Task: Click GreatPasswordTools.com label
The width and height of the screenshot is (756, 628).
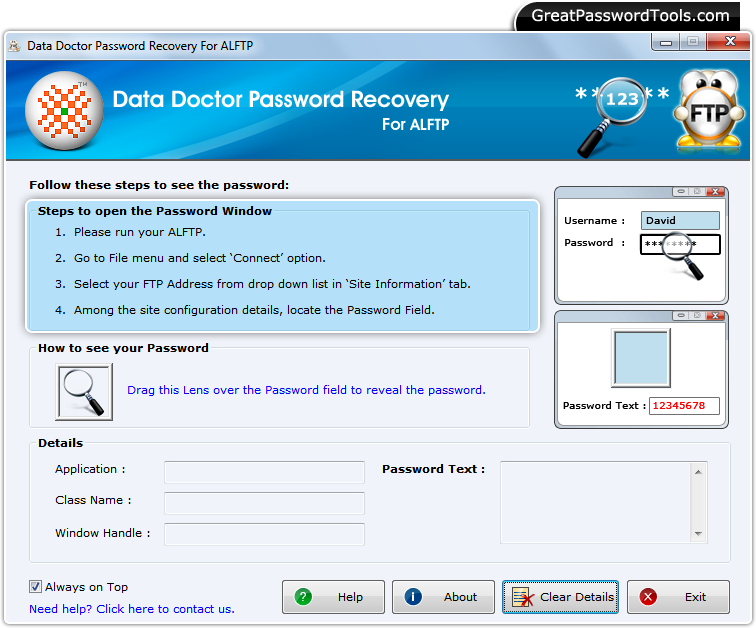Action: [630, 16]
